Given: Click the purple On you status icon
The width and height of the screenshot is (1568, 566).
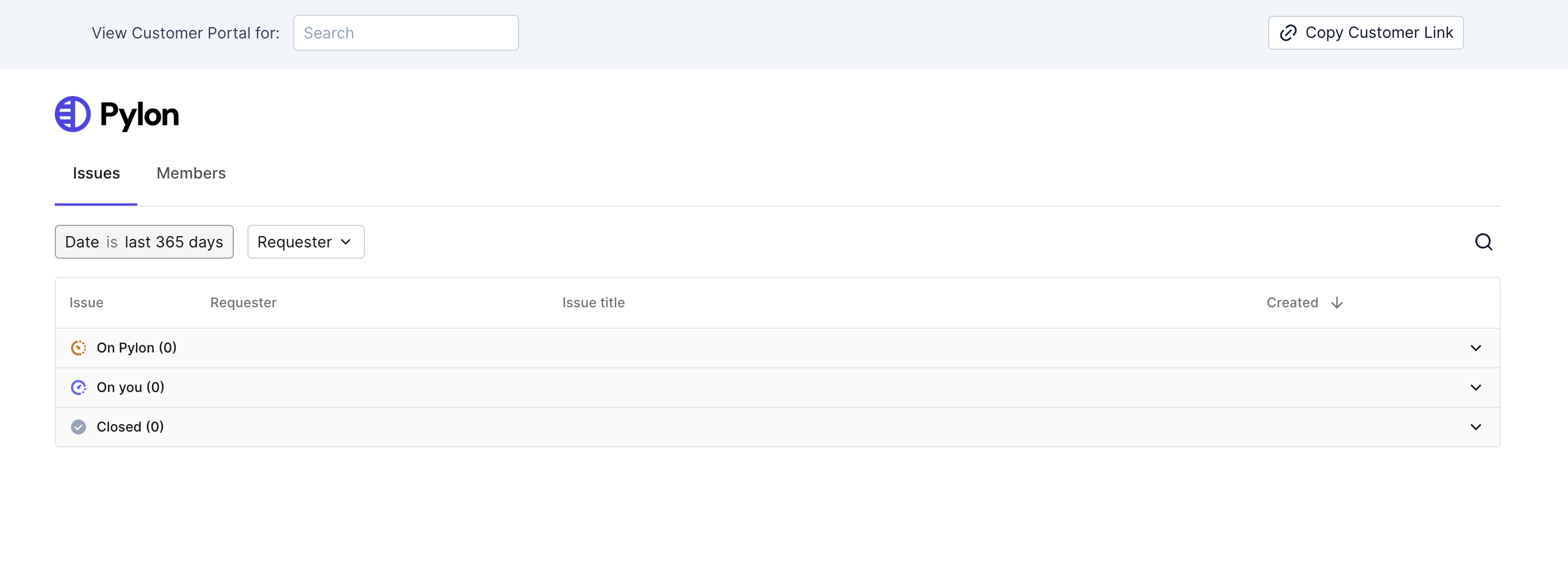Looking at the screenshot, I should pos(79,387).
